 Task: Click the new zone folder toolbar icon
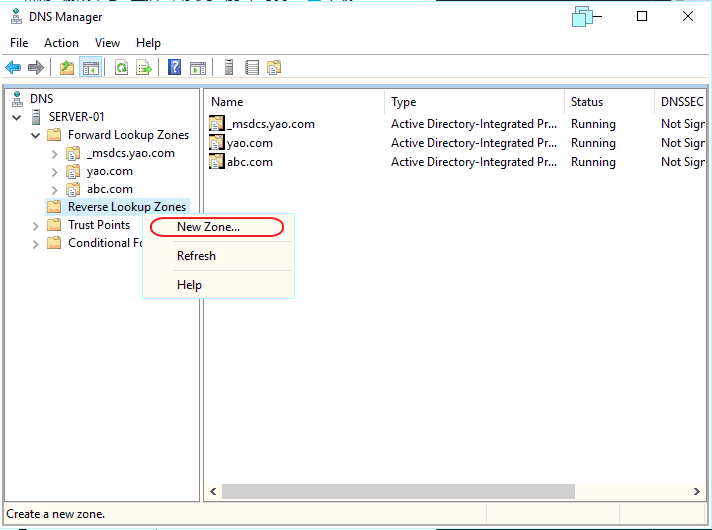274,68
